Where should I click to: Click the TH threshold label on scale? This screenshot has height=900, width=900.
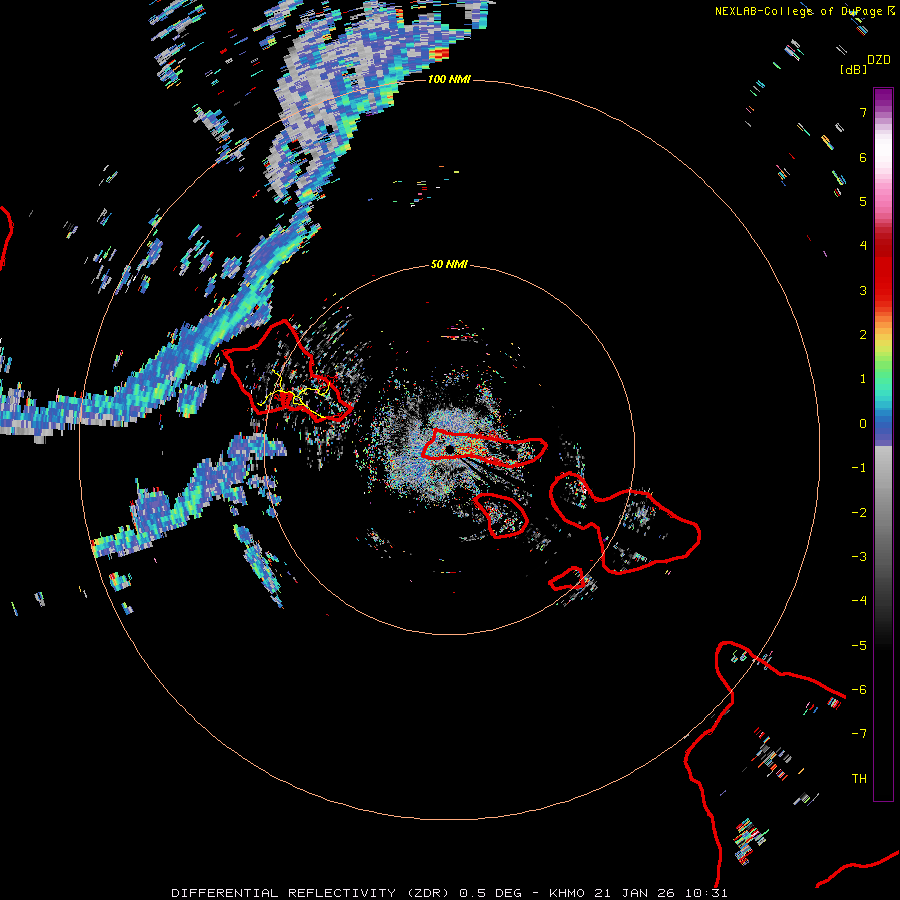click(859, 779)
